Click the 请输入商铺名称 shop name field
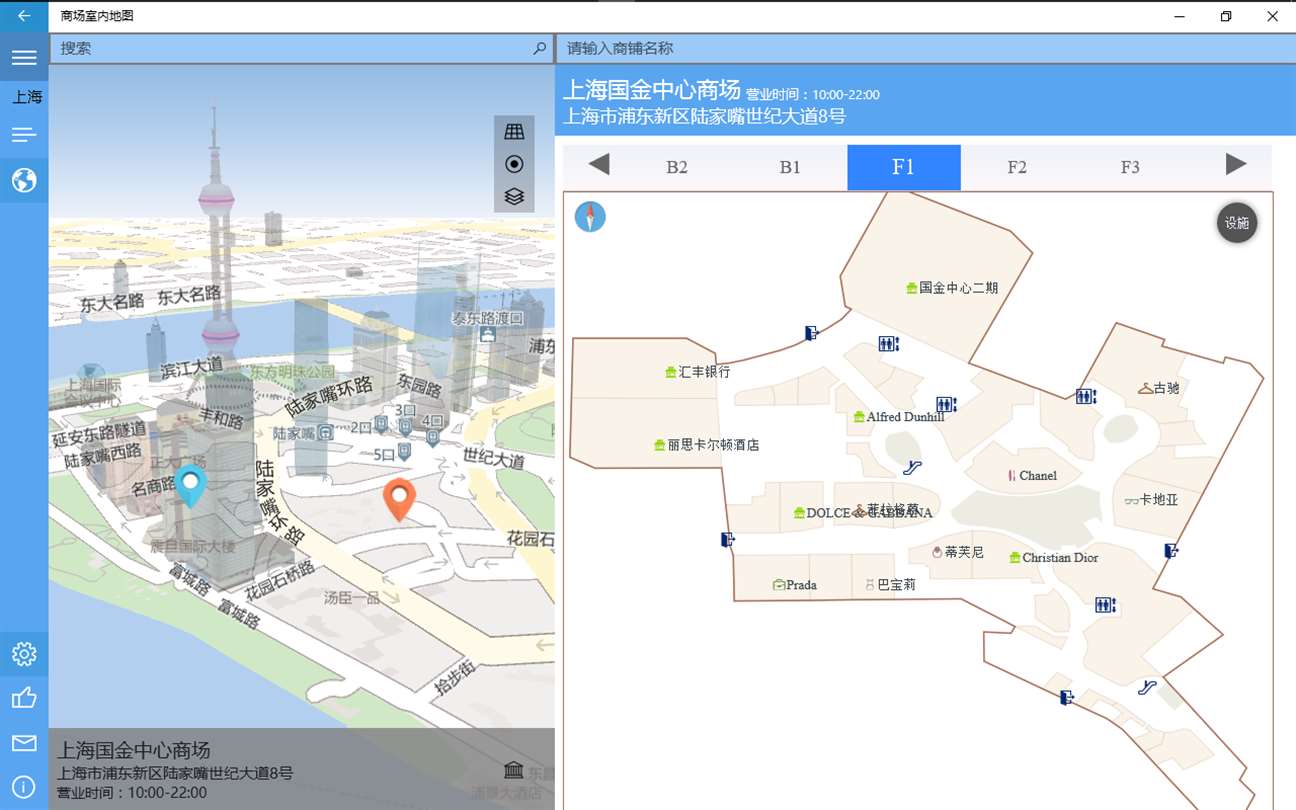The height and width of the screenshot is (810, 1296). (x=925, y=48)
